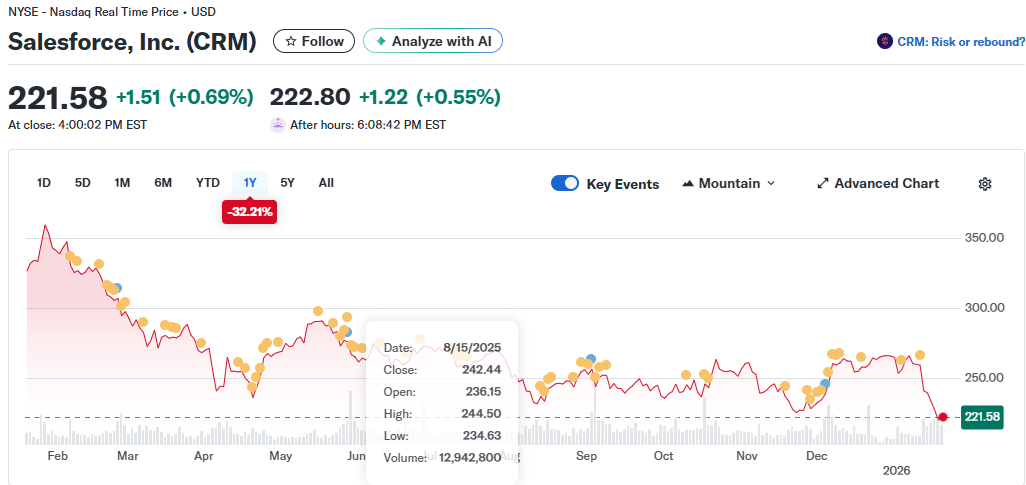
Task: Click the sparkle icon in Analyze with AI
Action: pyautogui.click(x=381, y=41)
